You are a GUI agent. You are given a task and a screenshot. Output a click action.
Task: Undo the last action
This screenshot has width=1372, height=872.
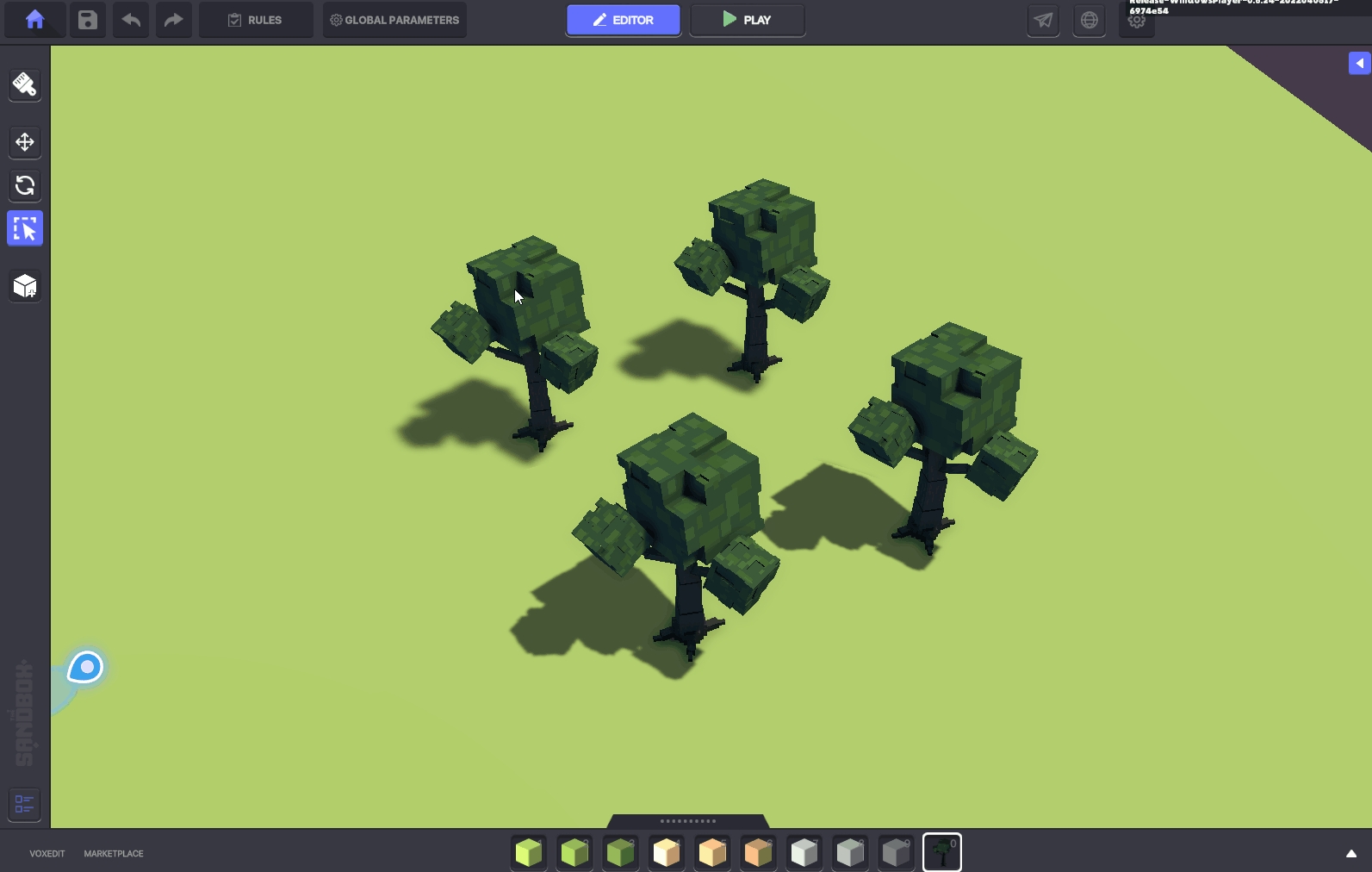tap(131, 20)
